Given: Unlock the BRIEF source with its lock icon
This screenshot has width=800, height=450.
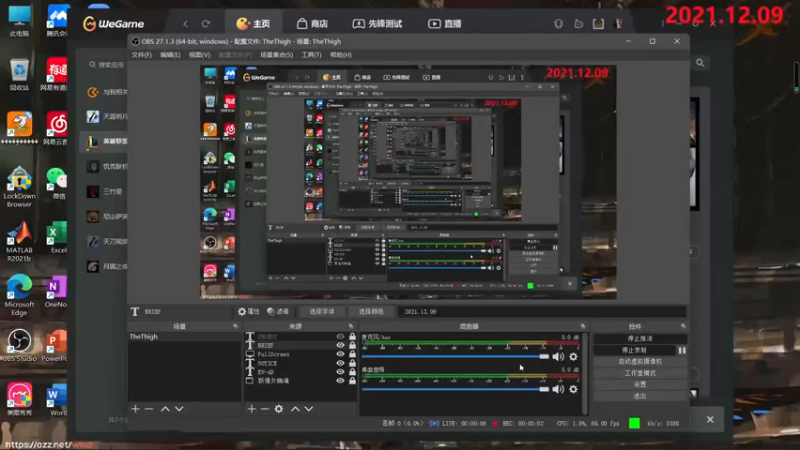Looking at the screenshot, I should [x=352, y=345].
